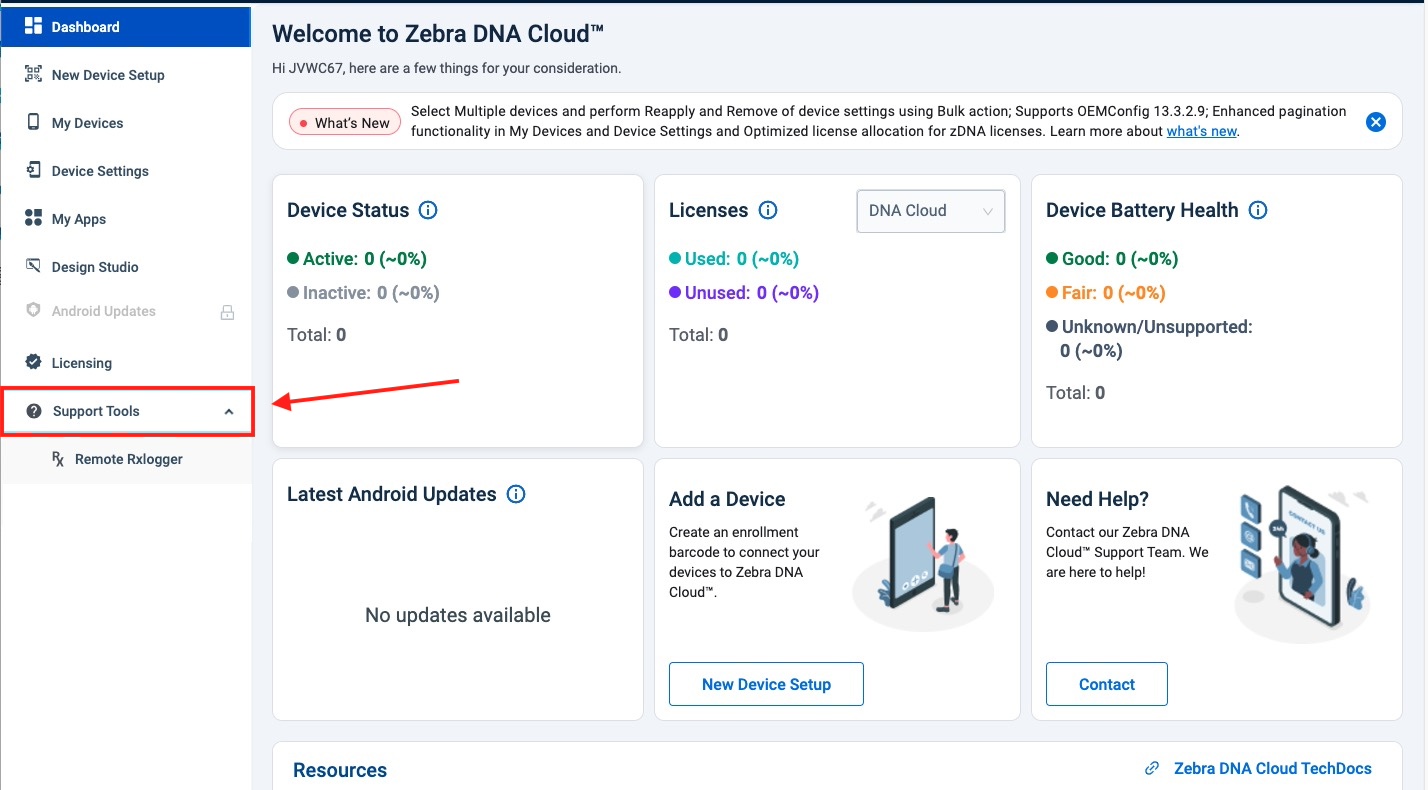1428x790 pixels.
Task: Open the what's new hyperlink
Action: tap(1202, 131)
